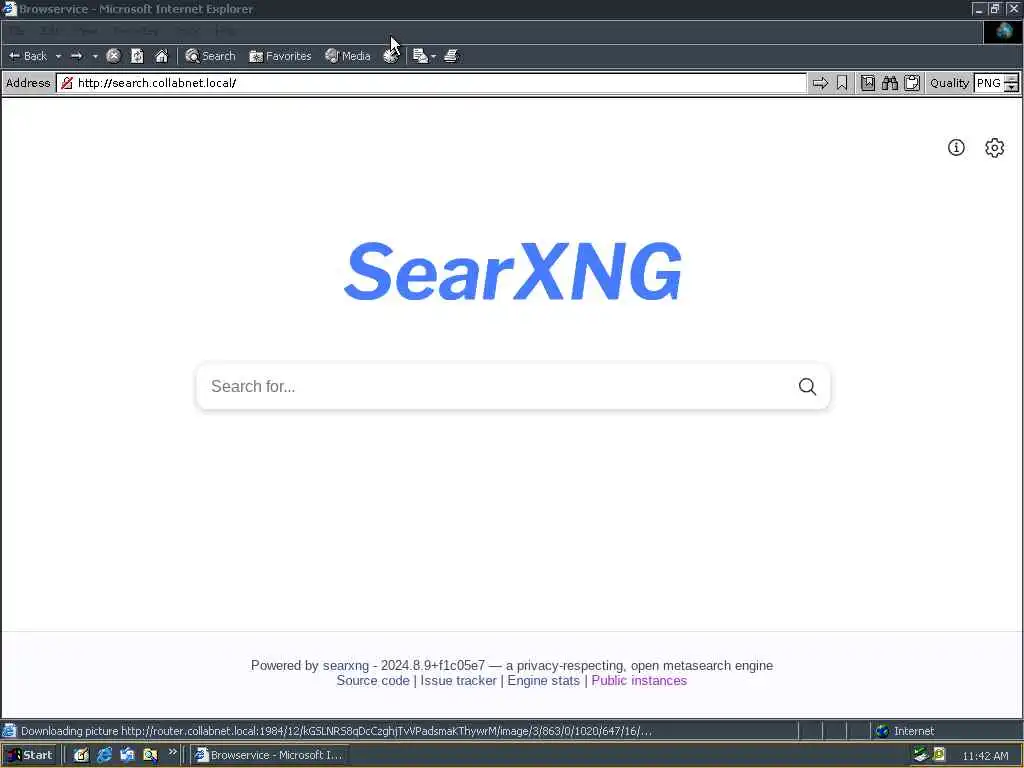Open the Source code link
1024x768 pixels.
[373, 680]
